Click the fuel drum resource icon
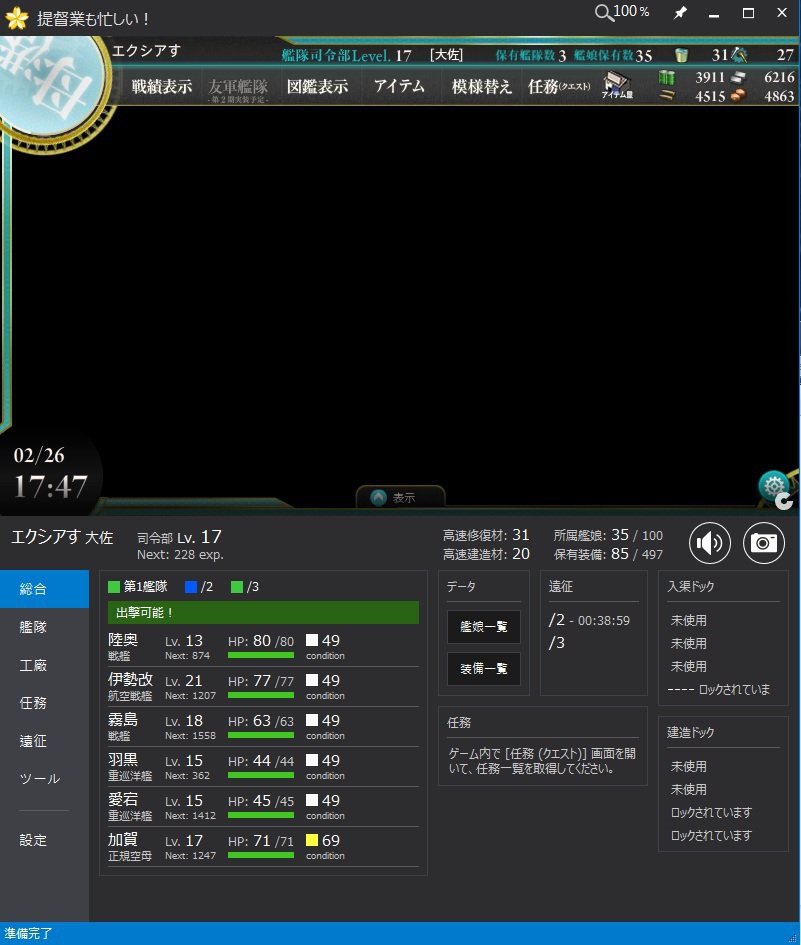Screen dimensions: 801x945 (x=667, y=77)
